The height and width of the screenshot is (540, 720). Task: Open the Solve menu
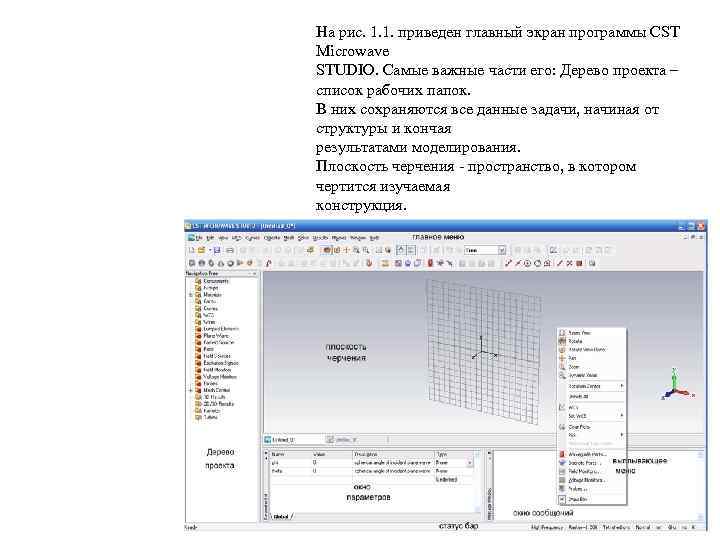point(303,238)
